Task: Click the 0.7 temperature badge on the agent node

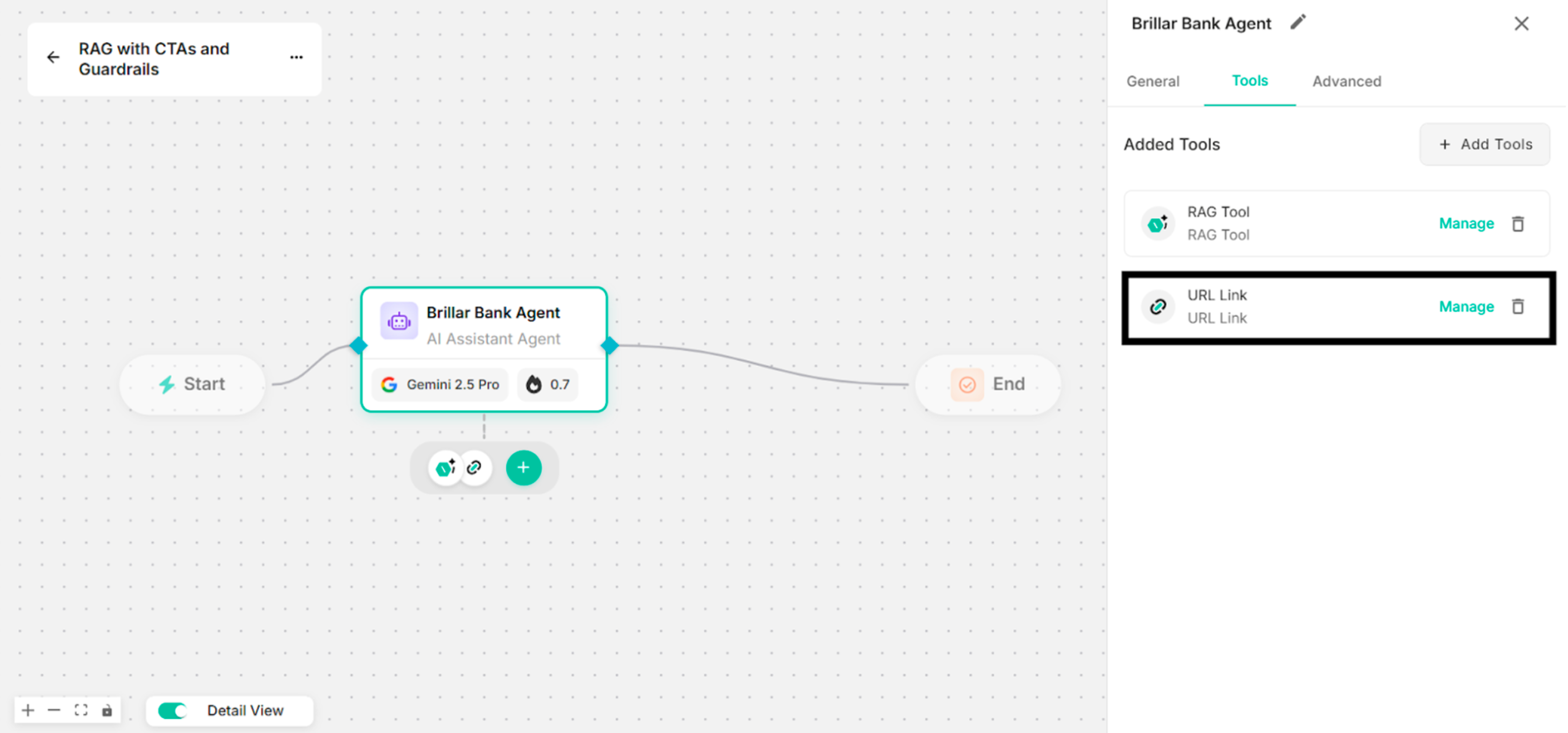Action: coord(547,384)
